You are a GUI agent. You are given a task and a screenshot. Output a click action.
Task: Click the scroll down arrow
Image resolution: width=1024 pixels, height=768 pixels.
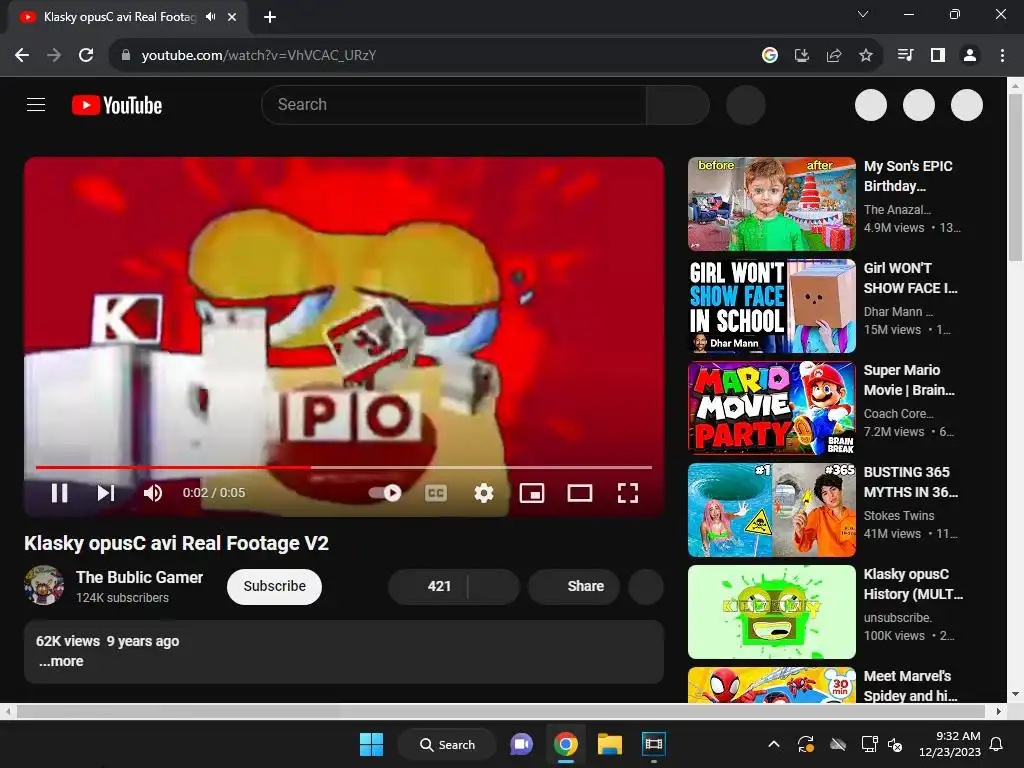[1016, 694]
